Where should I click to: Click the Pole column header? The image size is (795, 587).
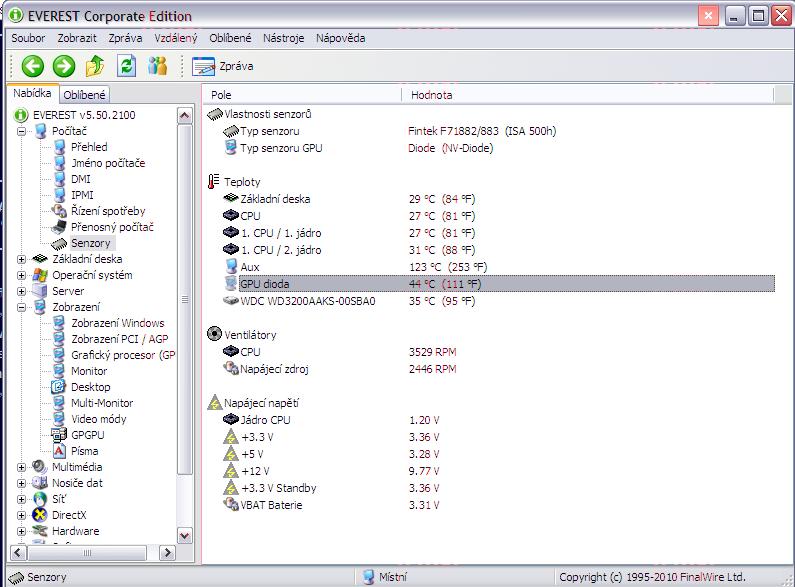(302, 95)
